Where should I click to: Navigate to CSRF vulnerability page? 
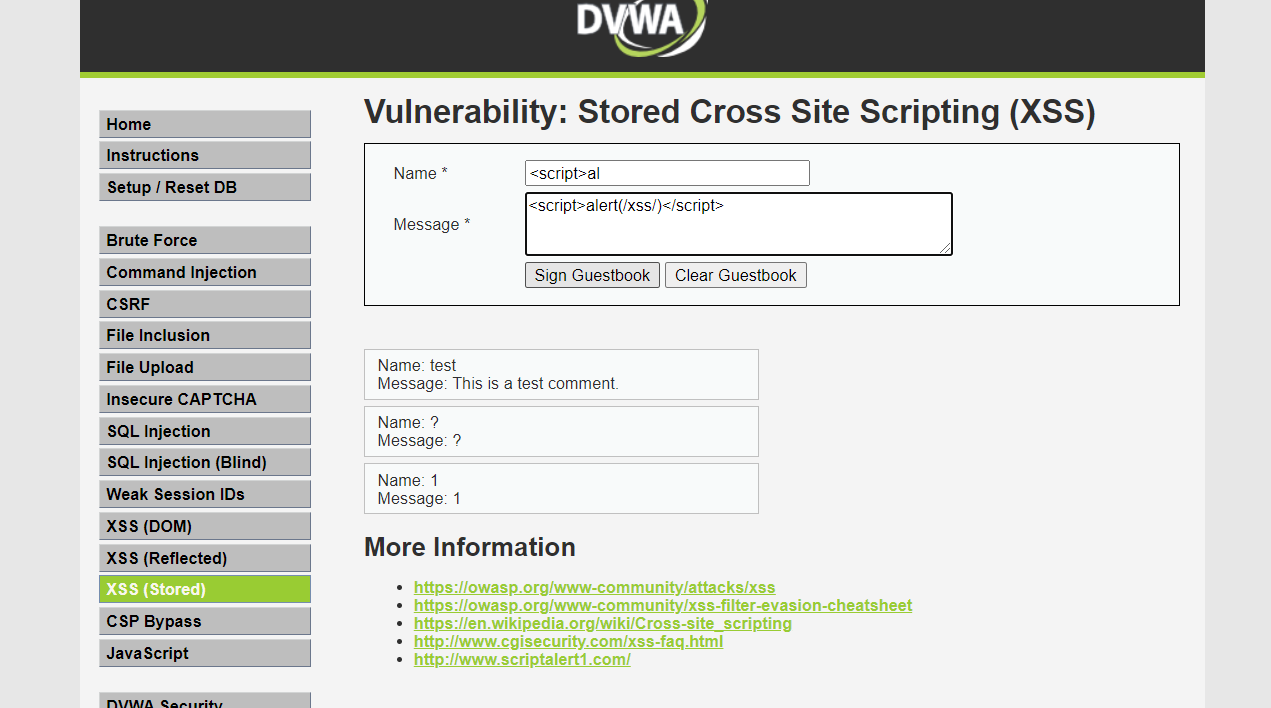pyautogui.click(x=205, y=304)
